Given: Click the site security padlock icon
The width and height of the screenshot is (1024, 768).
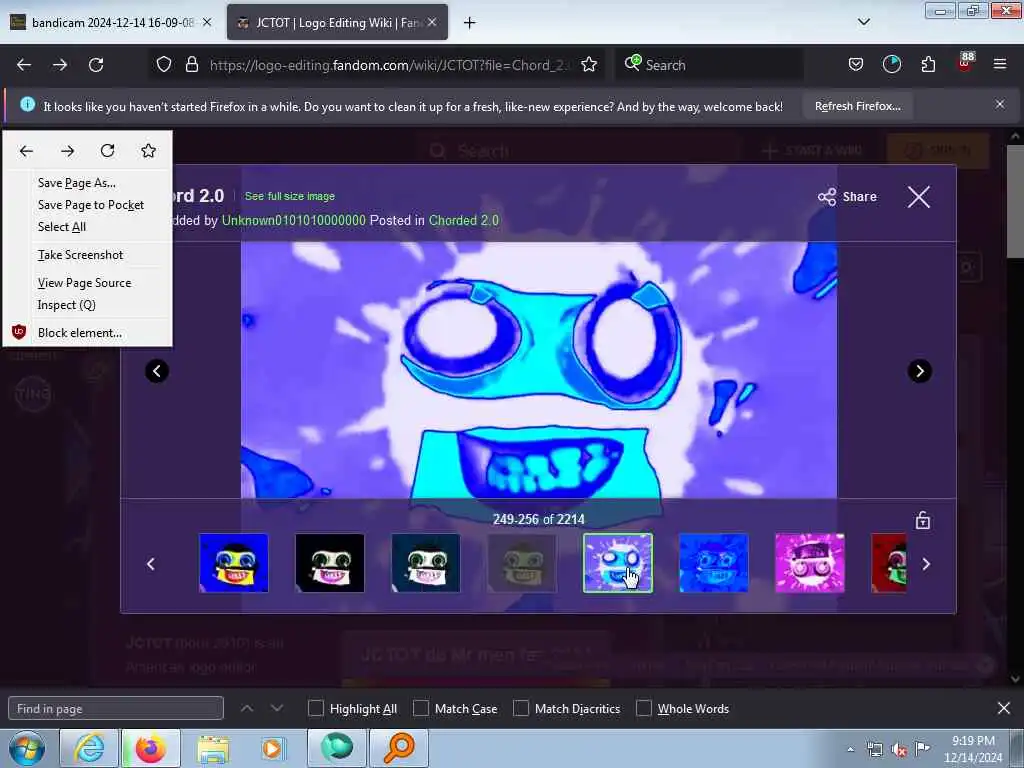Looking at the screenshot, I should click(x=191, y=65).
